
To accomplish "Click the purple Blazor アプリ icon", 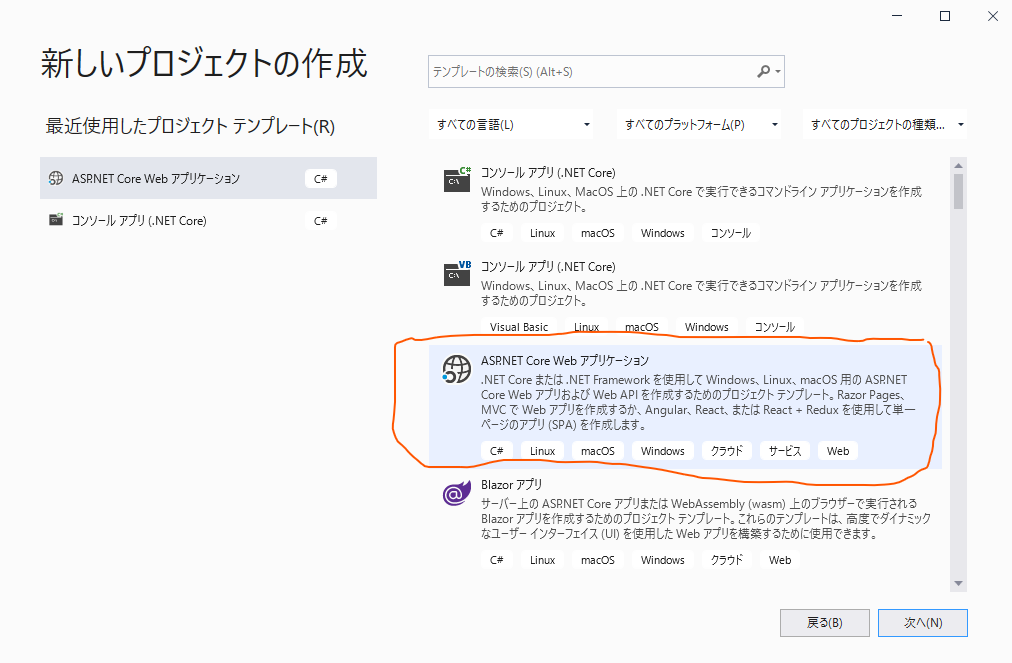I will tap(456, 492).
